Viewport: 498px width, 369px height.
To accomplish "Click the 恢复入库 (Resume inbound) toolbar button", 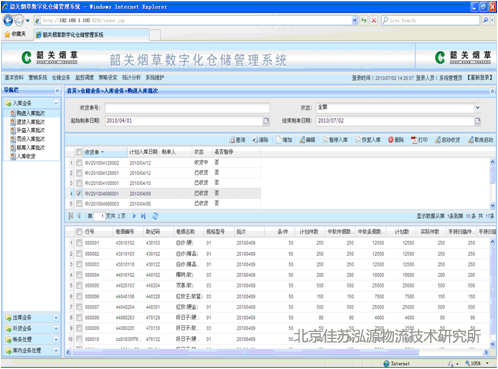I will click(368, 140).
